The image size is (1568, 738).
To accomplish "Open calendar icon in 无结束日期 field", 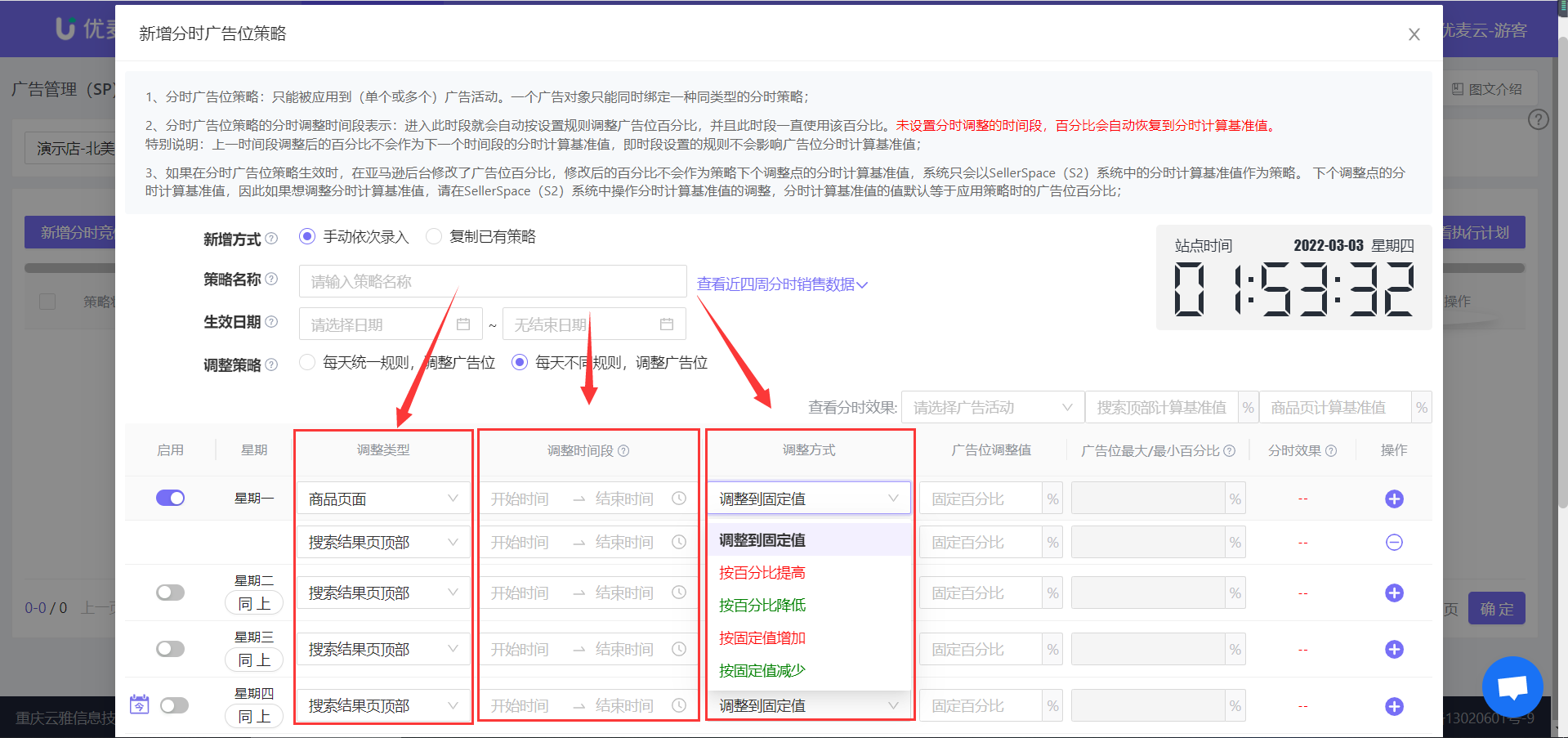I will [667, 324].
